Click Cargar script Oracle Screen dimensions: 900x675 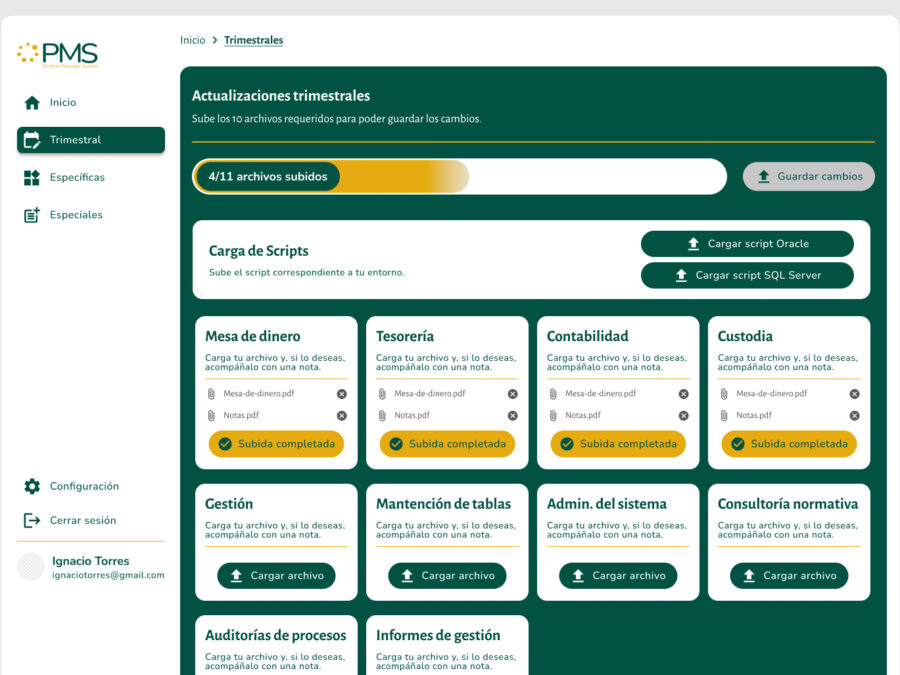point(747,243)
